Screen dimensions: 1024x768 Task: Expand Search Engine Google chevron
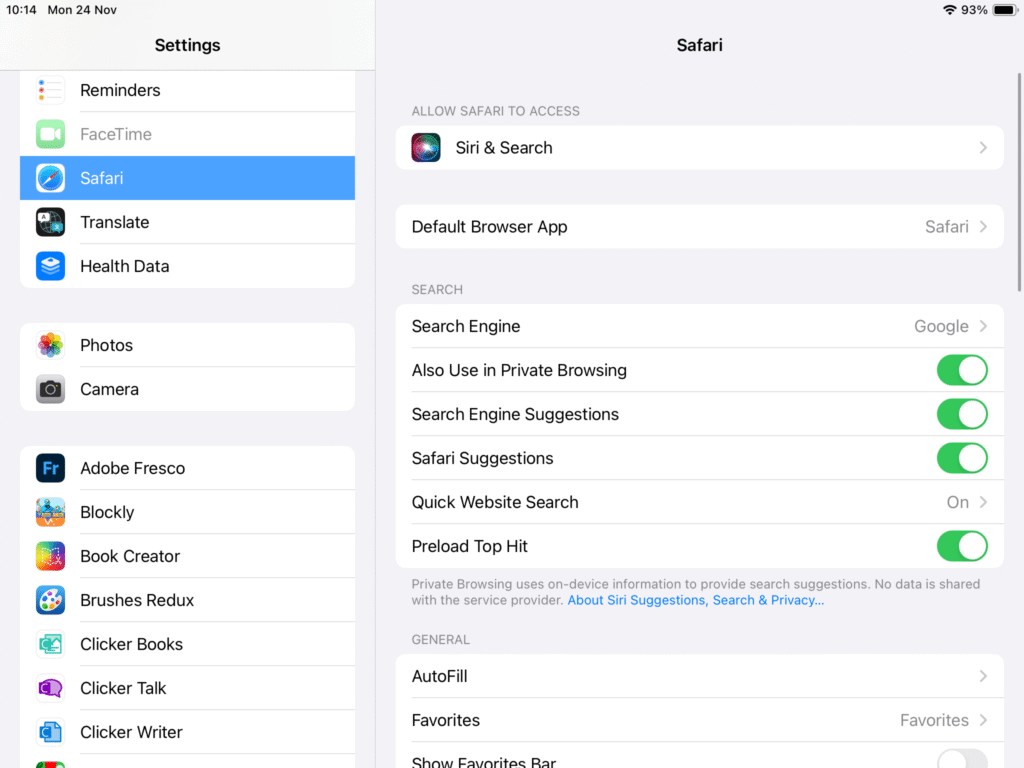point(983,326)
